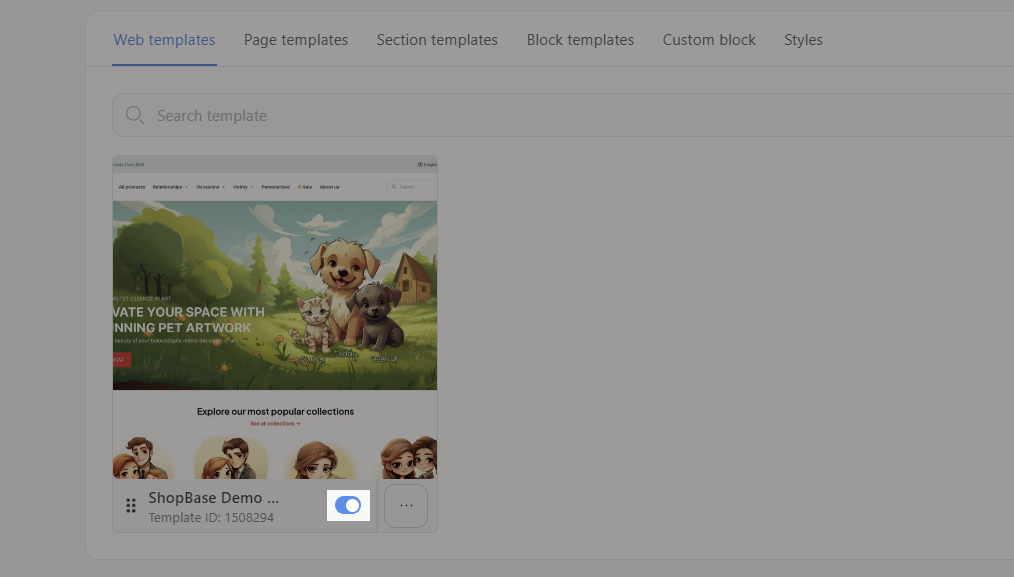Go to the Custom block tab

pos(709,40)
